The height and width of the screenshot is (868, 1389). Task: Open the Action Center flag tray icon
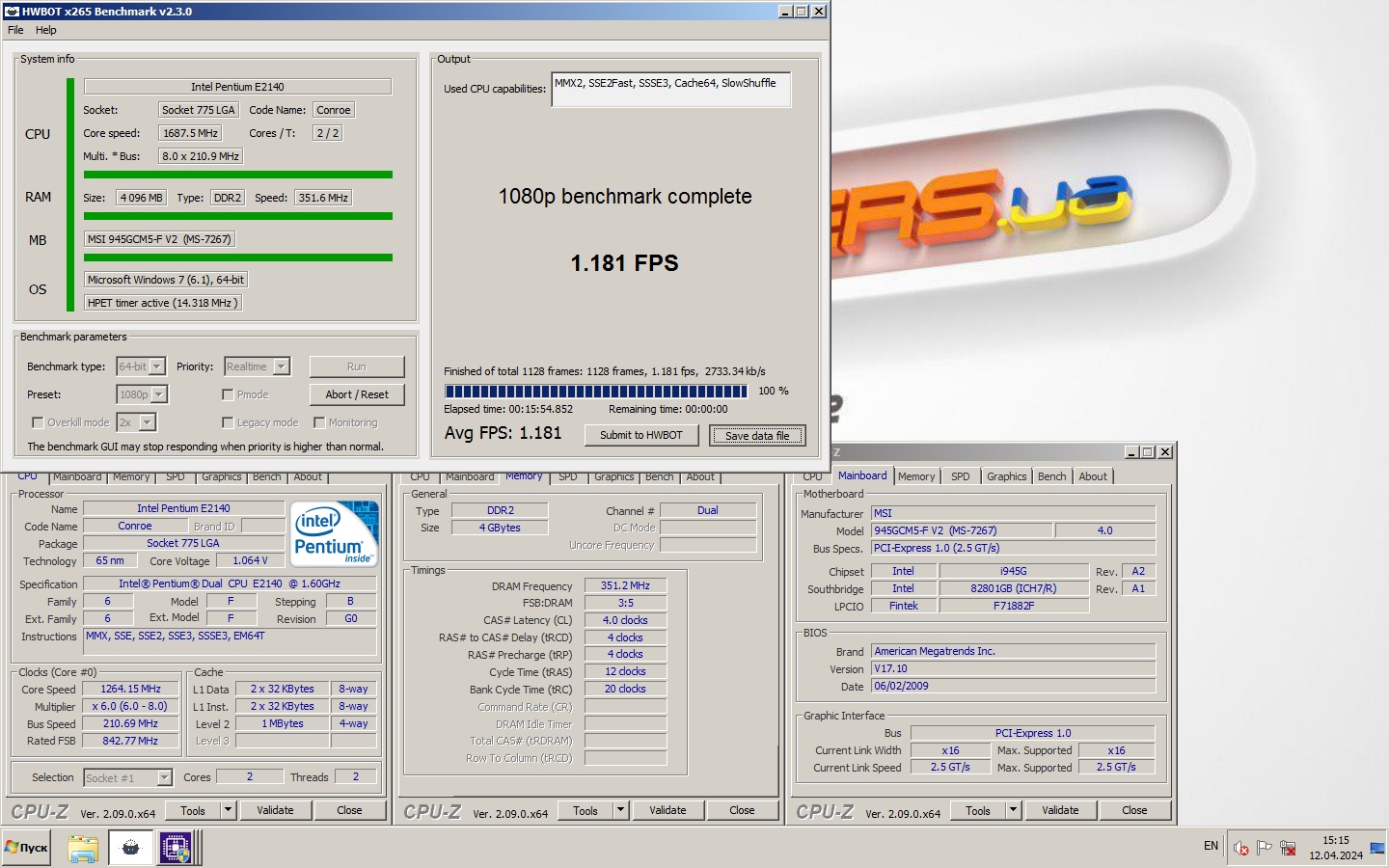[1265, 848]
